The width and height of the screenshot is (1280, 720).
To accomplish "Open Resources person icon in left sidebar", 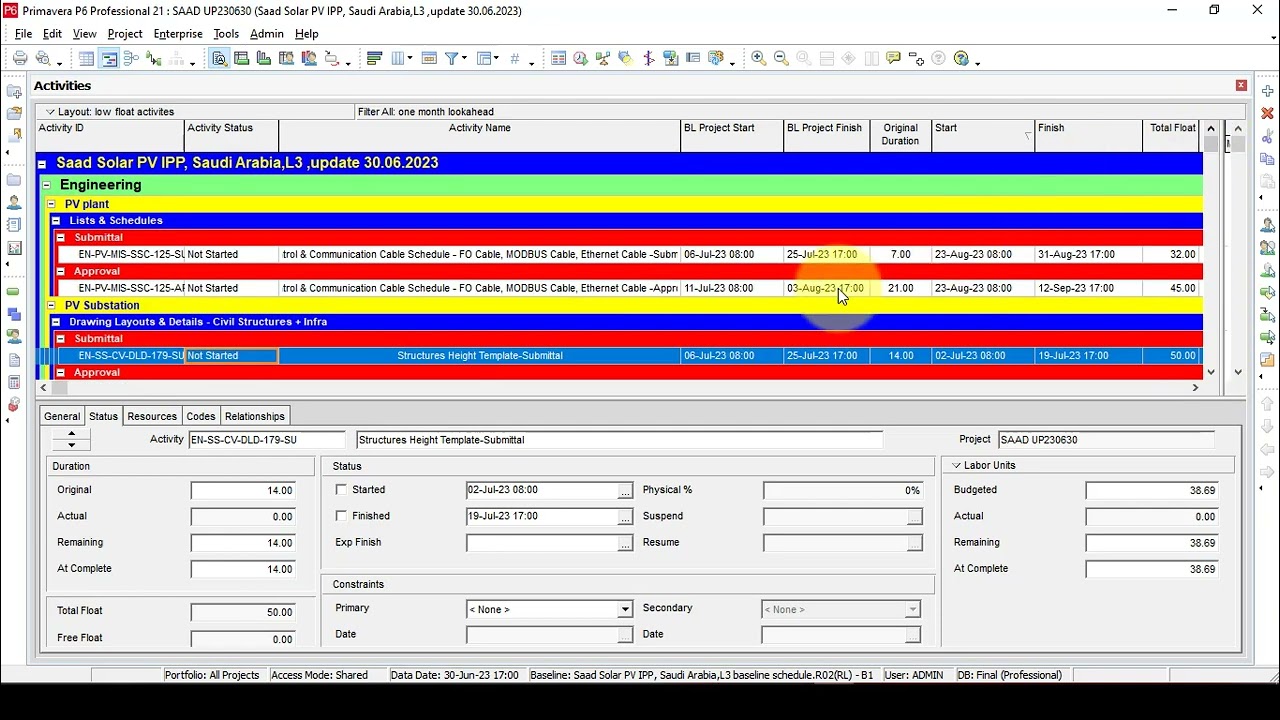I will (14, 203).
